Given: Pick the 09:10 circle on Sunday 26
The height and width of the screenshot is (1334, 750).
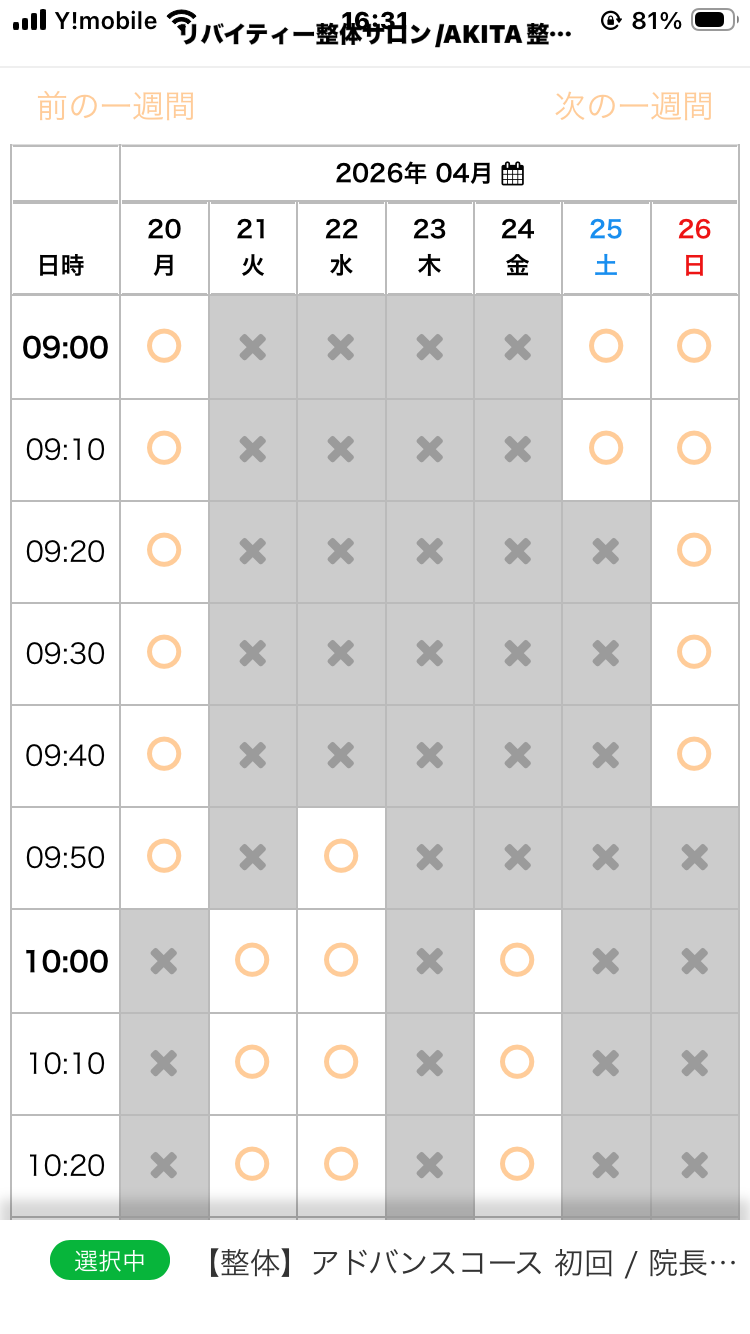Looking at the screenshot, I should [x=694, y=449].
